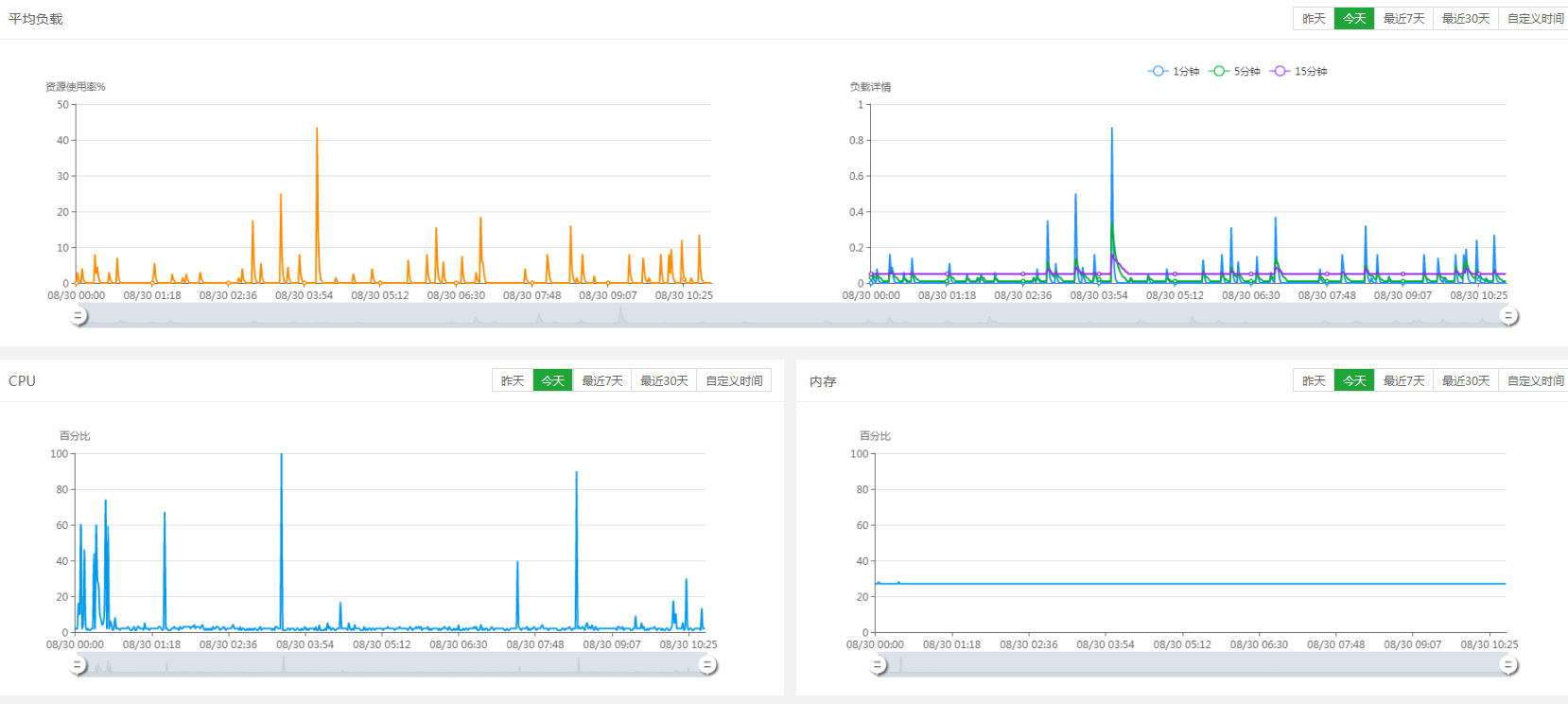Click the left zoom handle under 平均负载 charts

coord(79,316)
